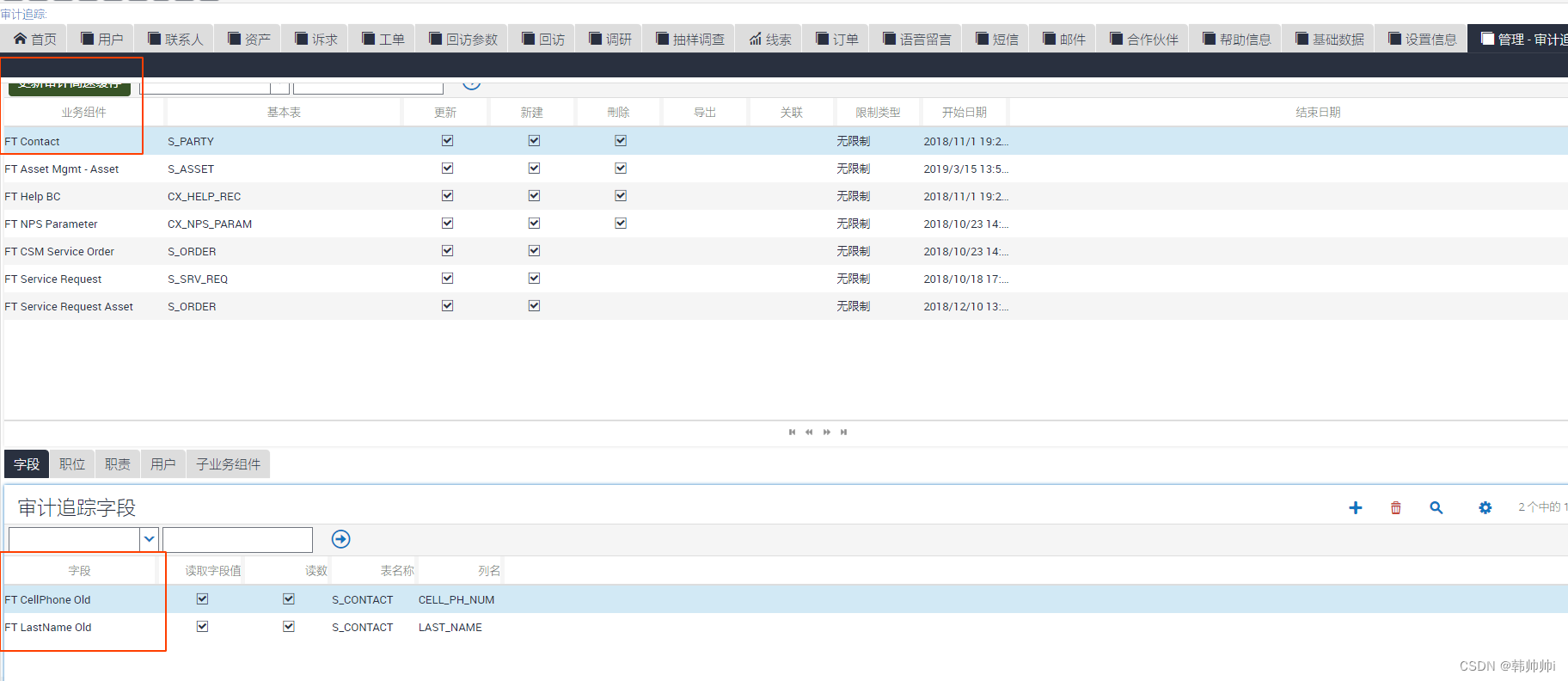
Task: Toggle 新建 checkbox for FT Asset Mgmt - Asset
Action: coord(534,169)
